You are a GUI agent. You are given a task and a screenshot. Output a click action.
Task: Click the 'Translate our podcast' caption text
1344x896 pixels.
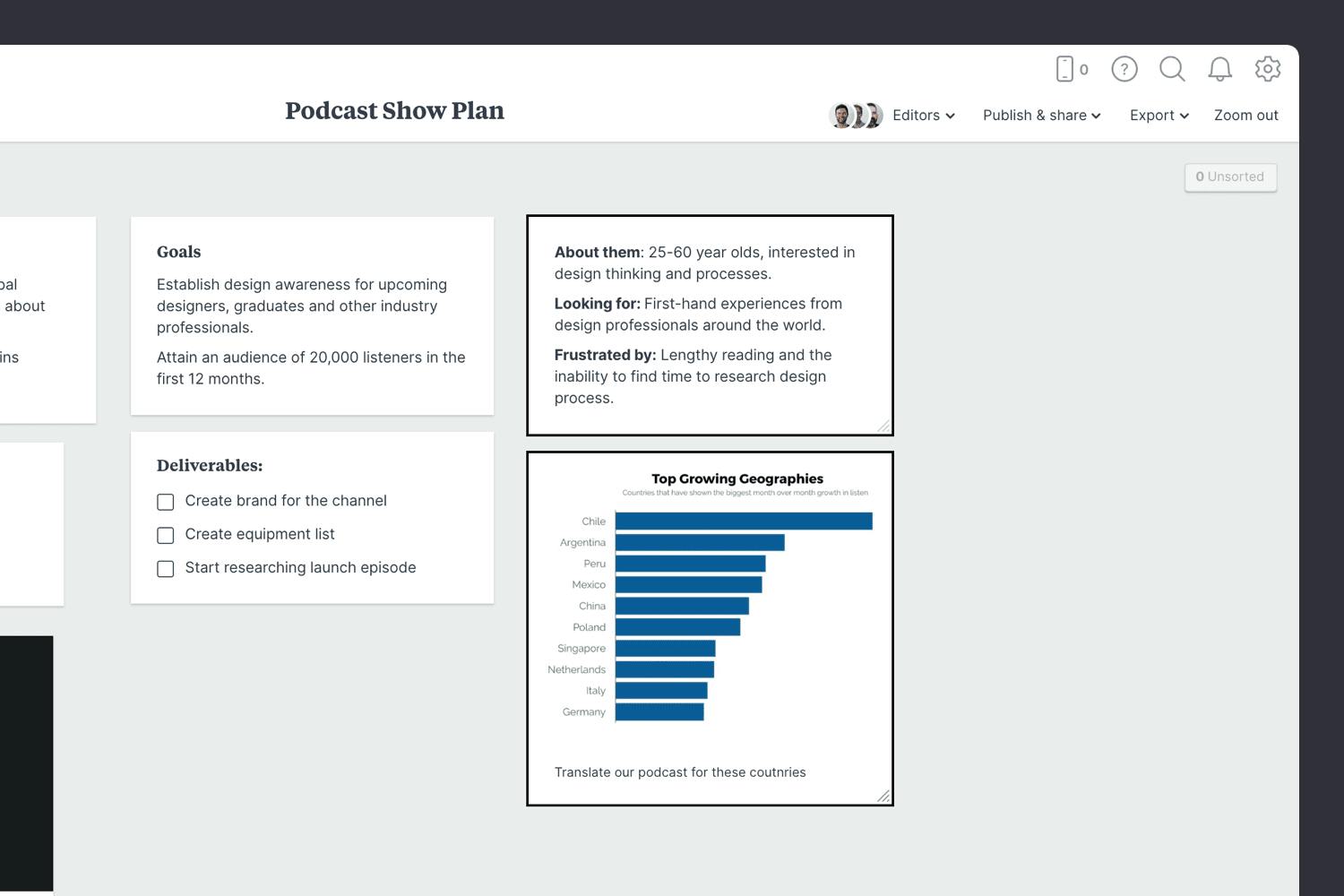pos(680,772)
